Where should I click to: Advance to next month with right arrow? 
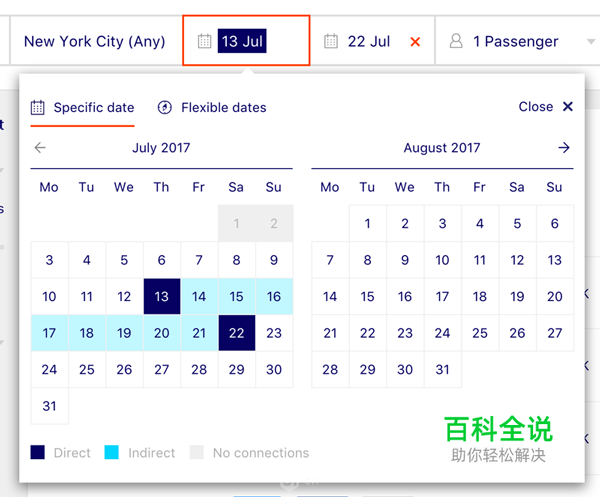click(564, 148)
